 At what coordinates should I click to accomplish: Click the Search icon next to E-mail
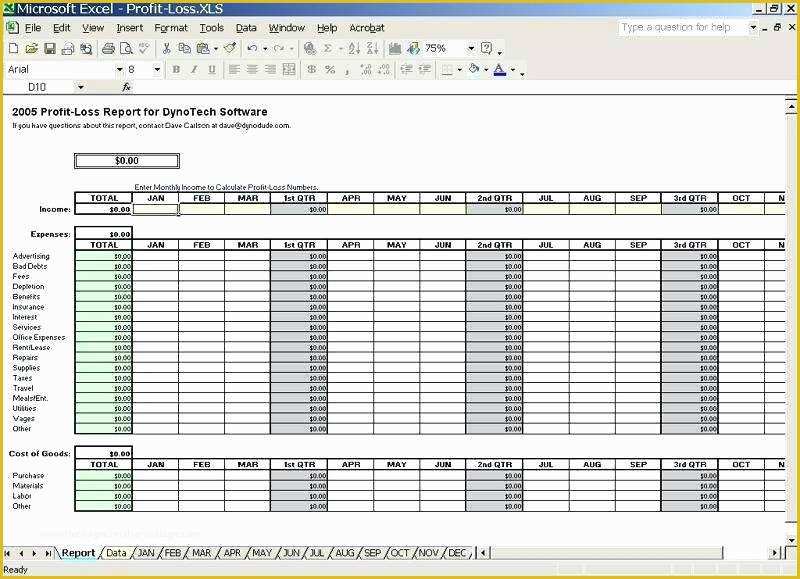pyautogui.click(x=86, y=48)
